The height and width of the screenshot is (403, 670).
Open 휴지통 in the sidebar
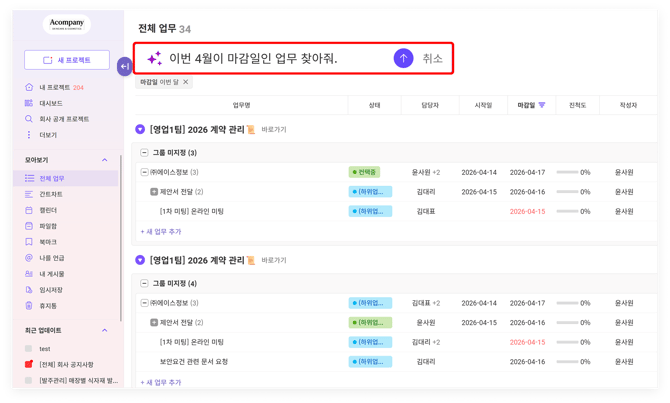click(x=48, y=306)
